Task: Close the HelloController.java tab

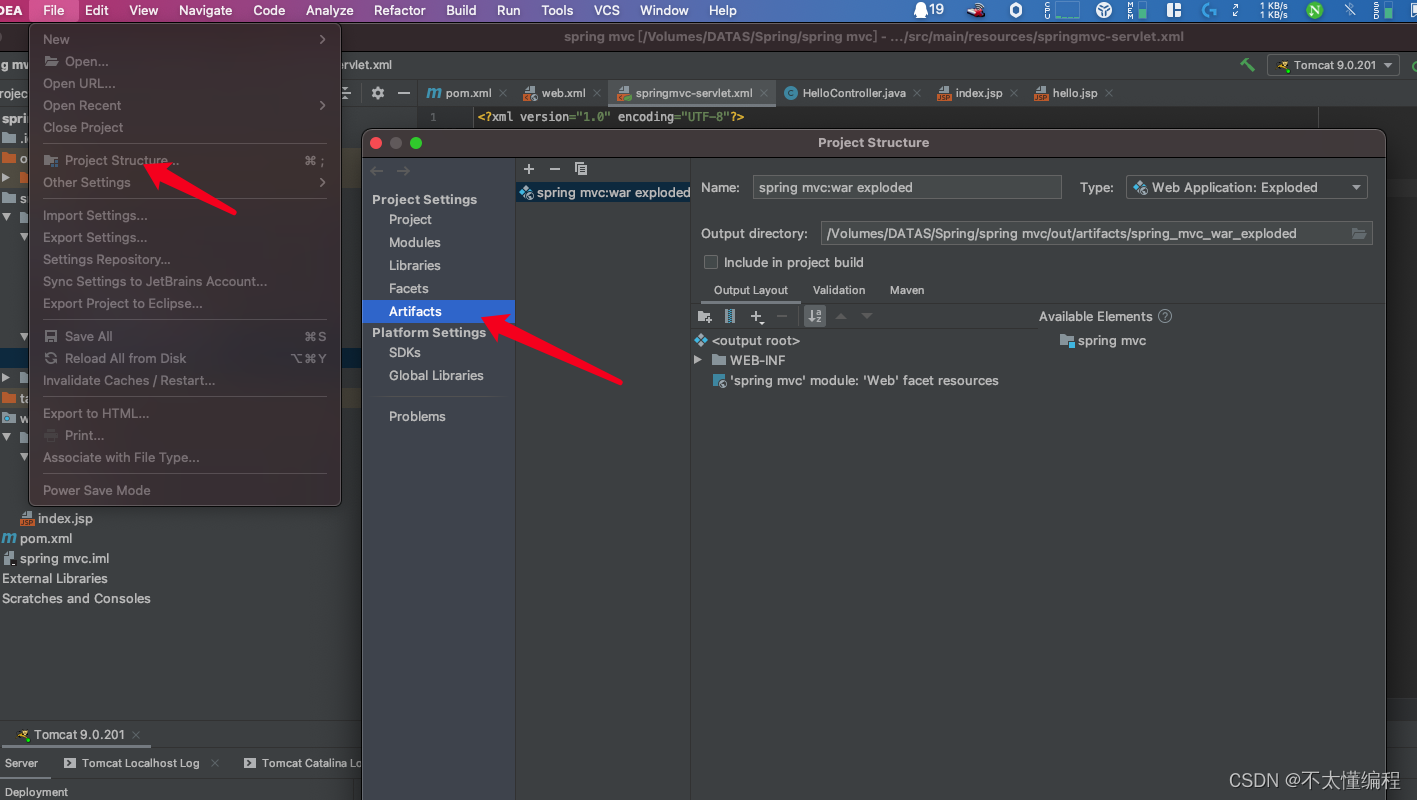Action: (917, 93)
